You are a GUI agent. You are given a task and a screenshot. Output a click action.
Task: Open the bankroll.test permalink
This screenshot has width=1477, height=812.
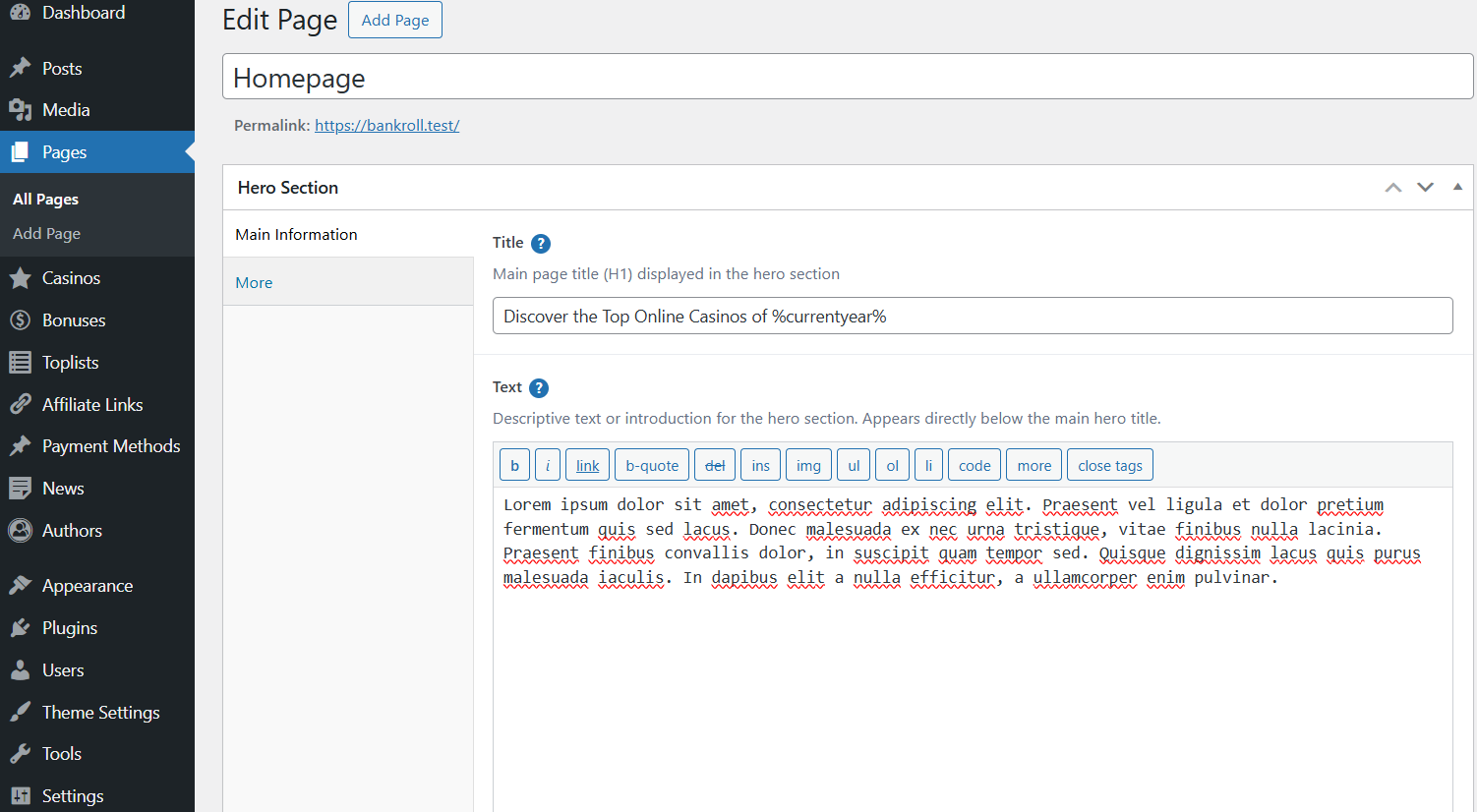click(x=386, y=126)
